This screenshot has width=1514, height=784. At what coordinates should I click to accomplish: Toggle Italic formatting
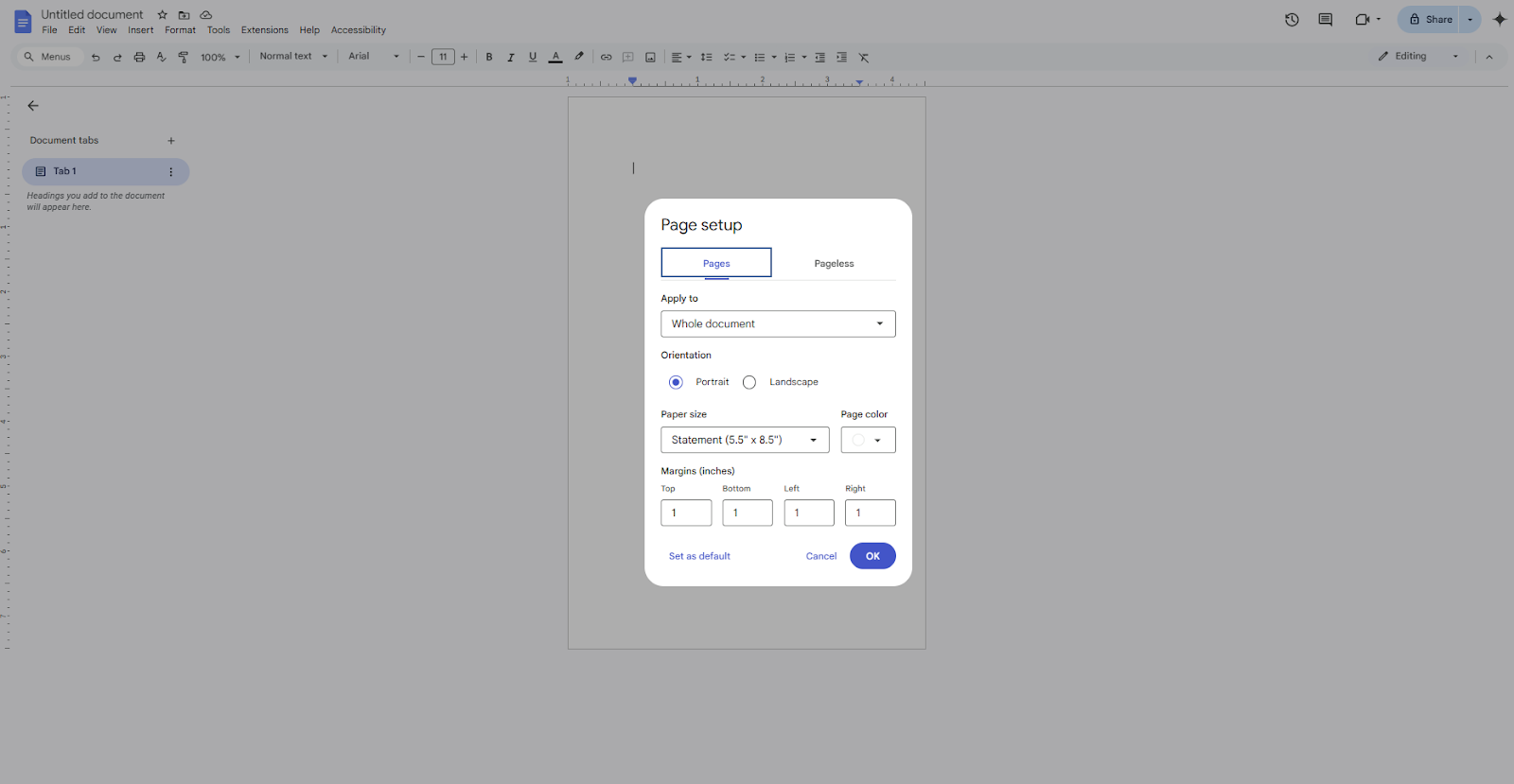tap(511, 57)
